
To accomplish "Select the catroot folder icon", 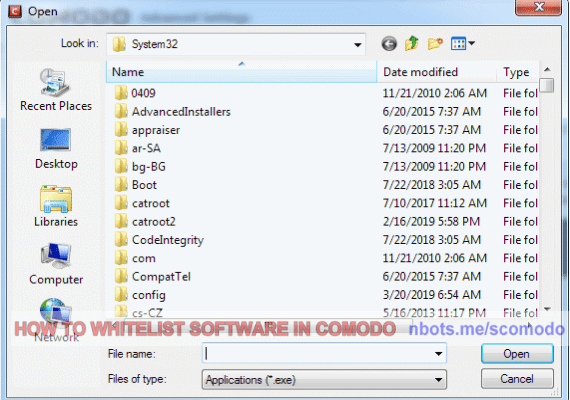I will point(121,203).
